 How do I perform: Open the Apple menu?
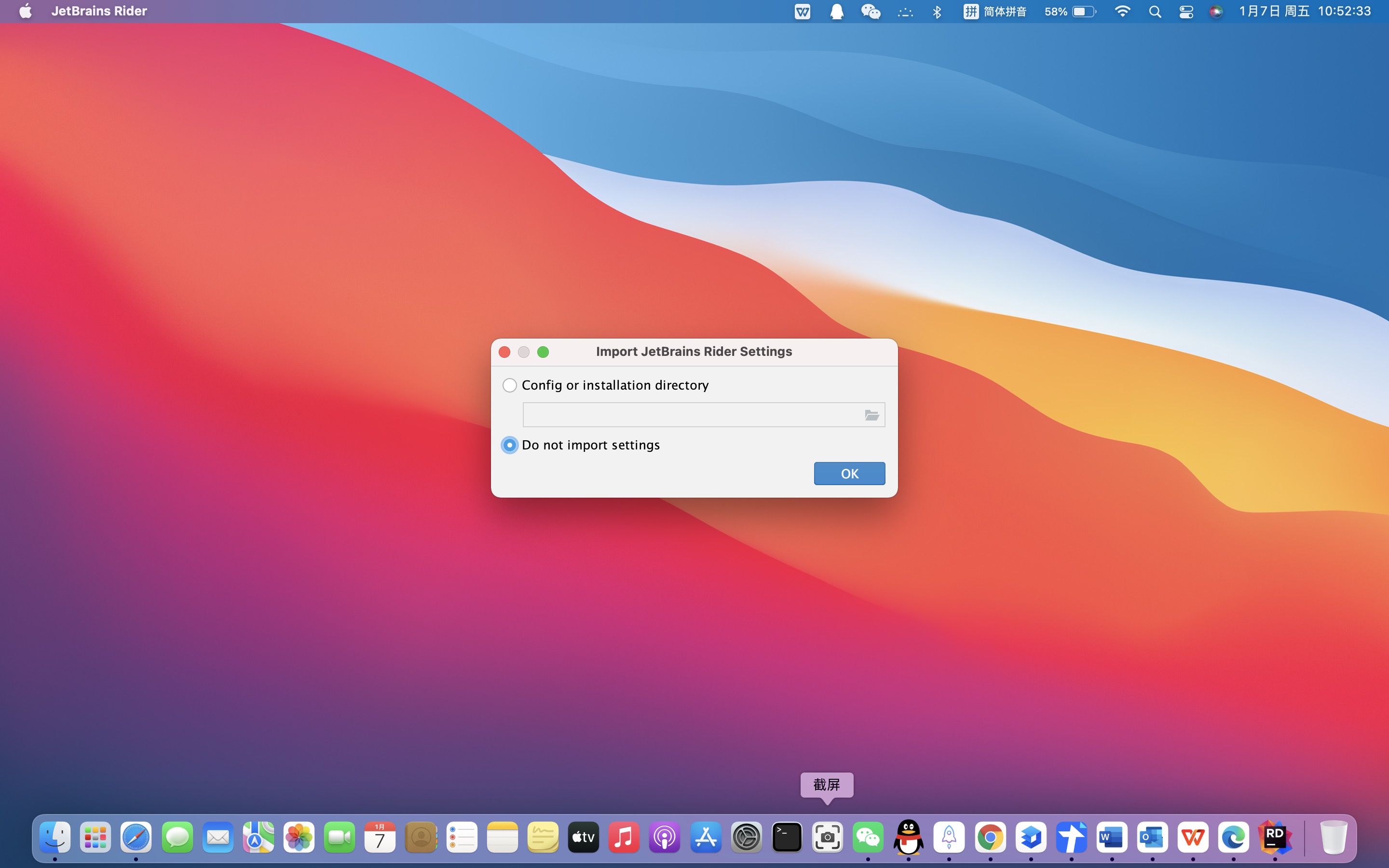pos(25,11)
